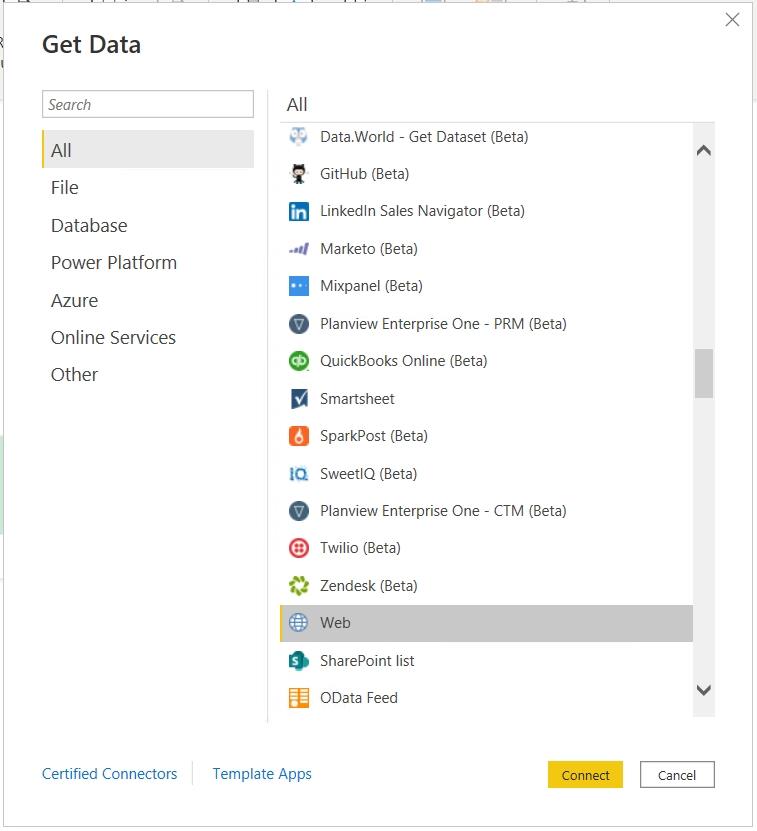Select SweetIQ (Beta) connector name
The width and height of the screenshot is (757, 831).
pos(368,474)
